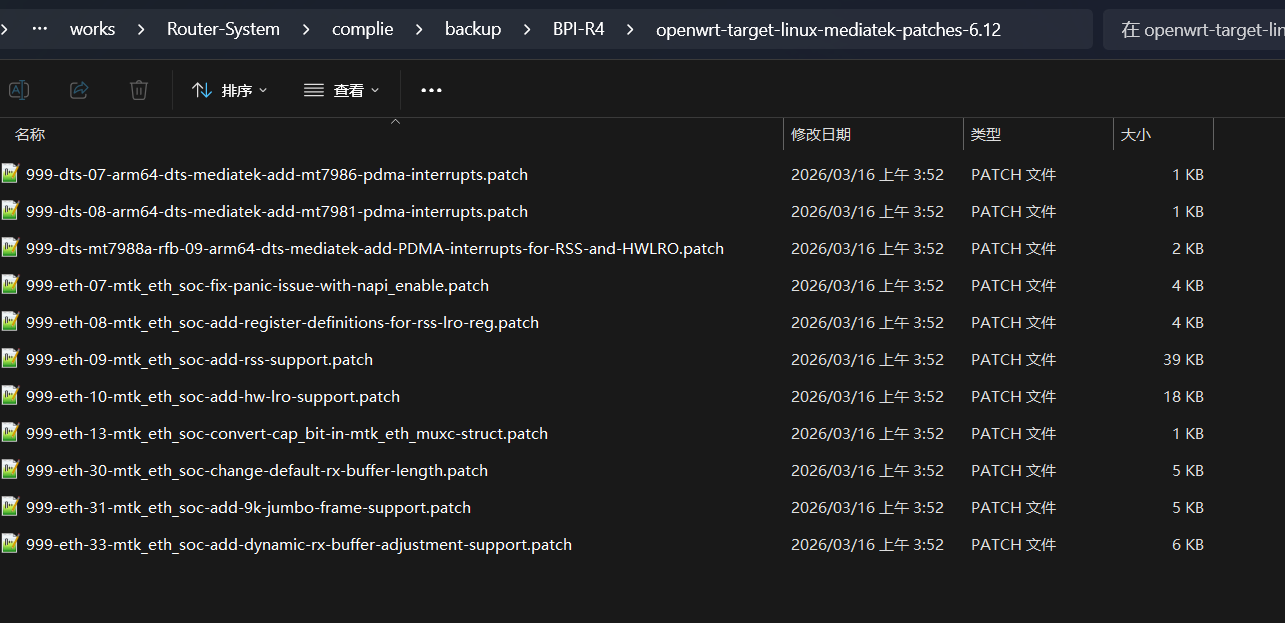Open the 排序 sort dropdown

(230, 90)
